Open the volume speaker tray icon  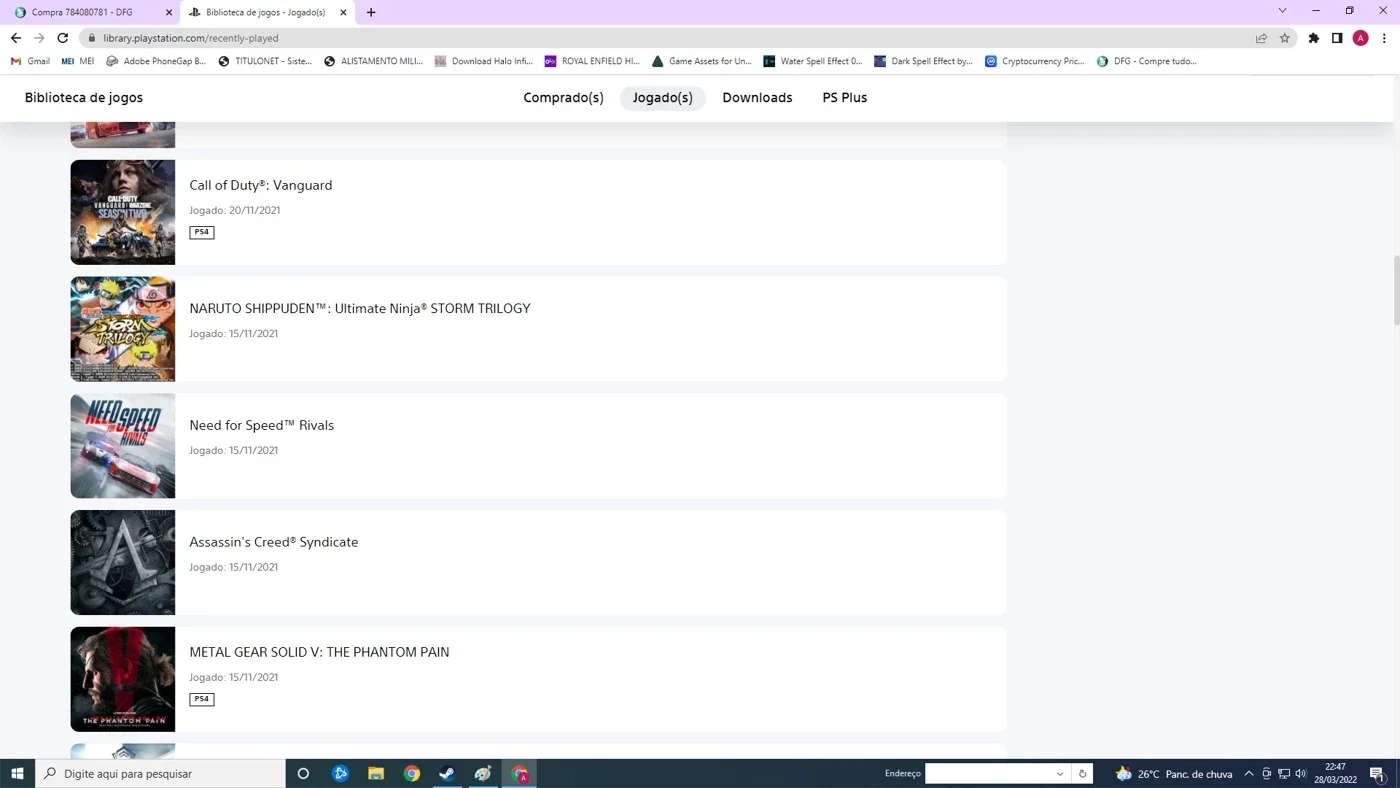click(1301, 774)
